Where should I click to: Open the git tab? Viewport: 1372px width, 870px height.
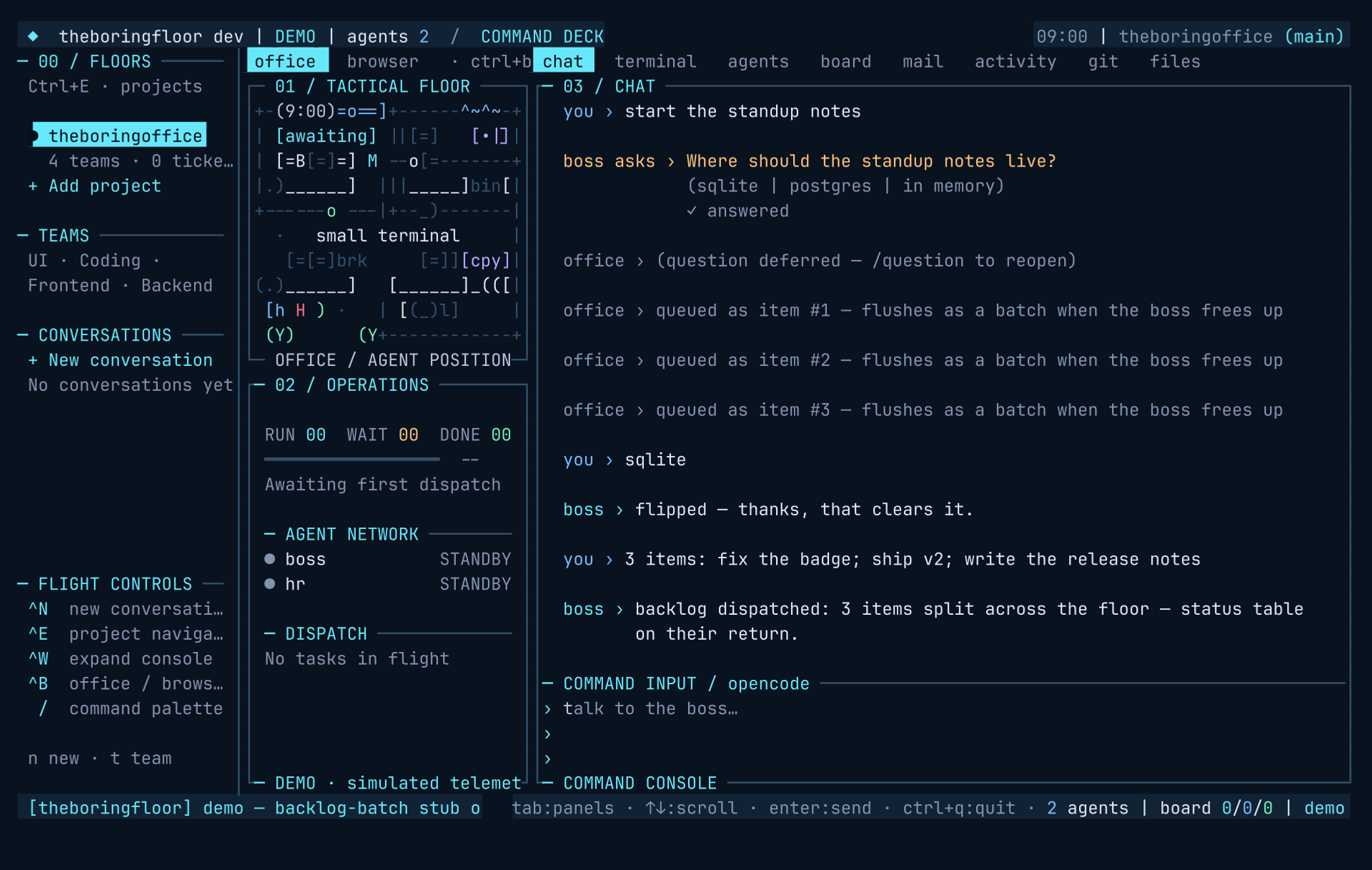pos(1103,61)
